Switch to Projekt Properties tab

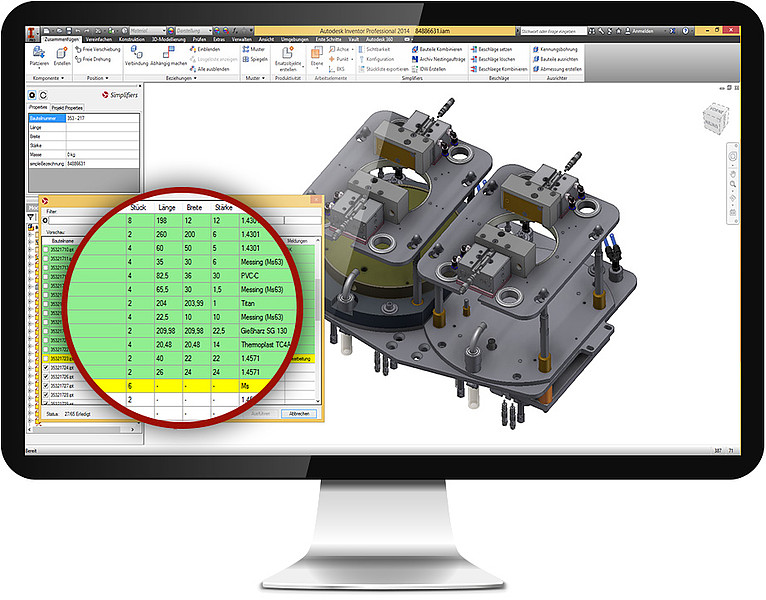[x=67, y=107]
